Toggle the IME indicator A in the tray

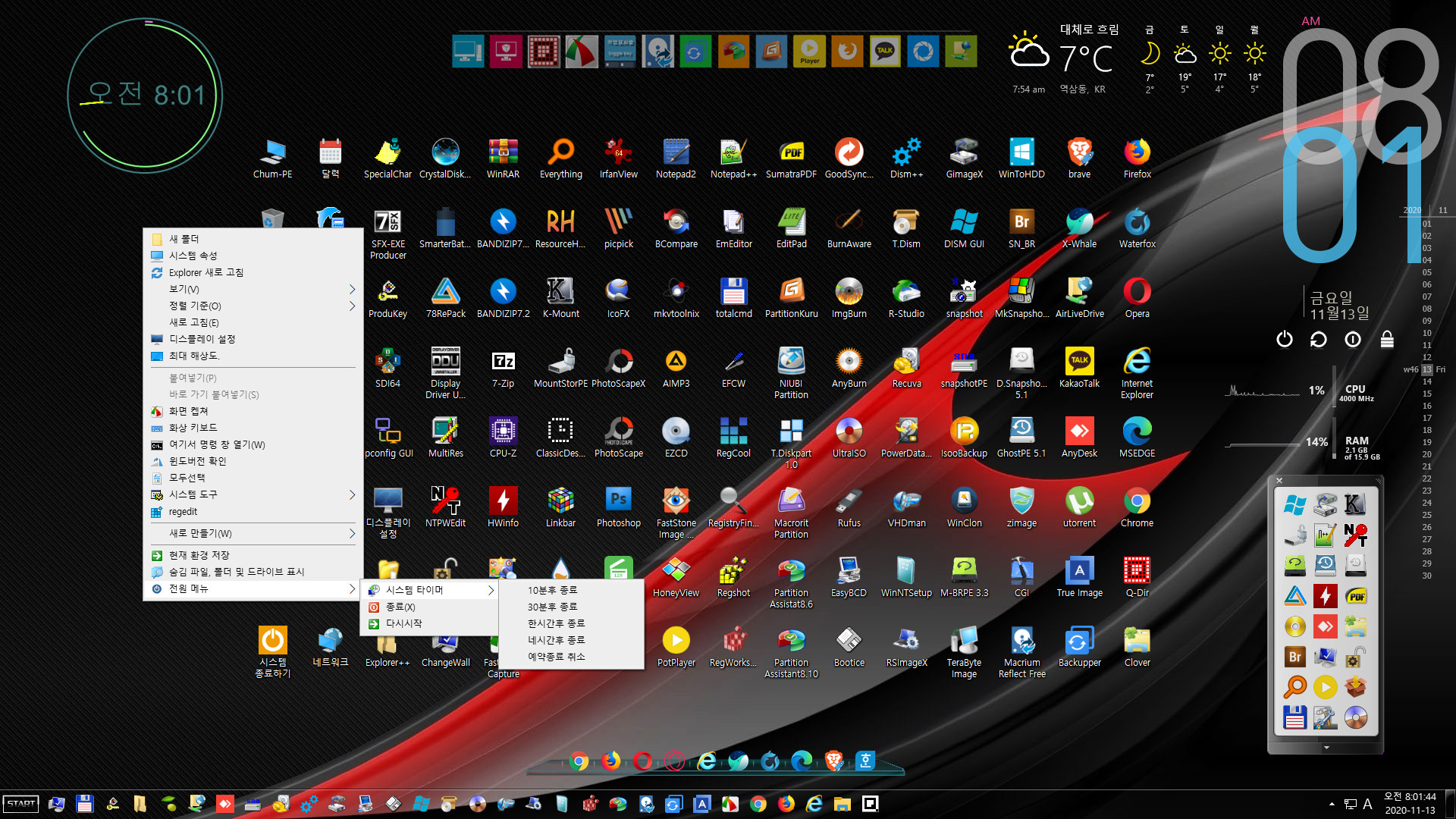(x=1367, y=804)
